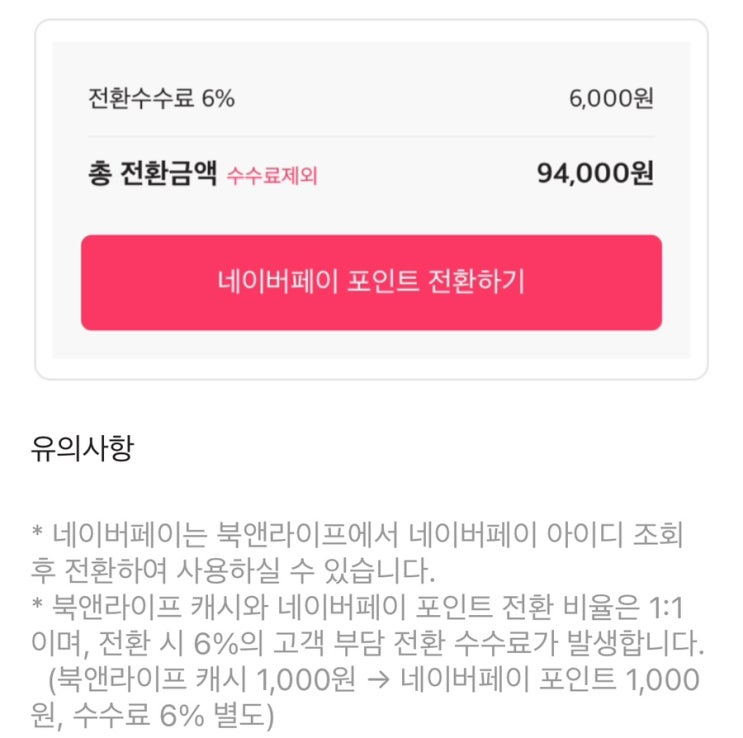The width and height of the screenshot is (743, 738).
Task: Click the 유의사항 heading
Action: click(x=82, y=449)
